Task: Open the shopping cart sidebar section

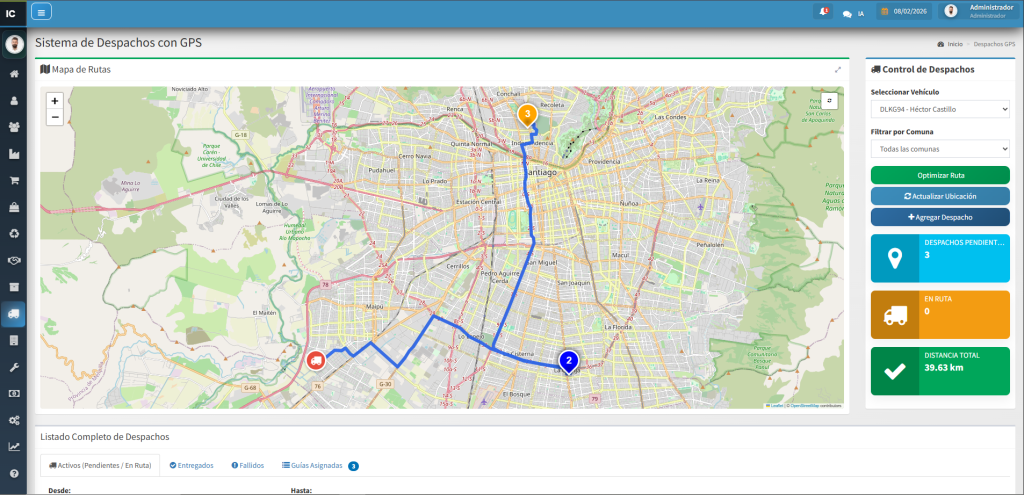Action: [x=14, y=181]
